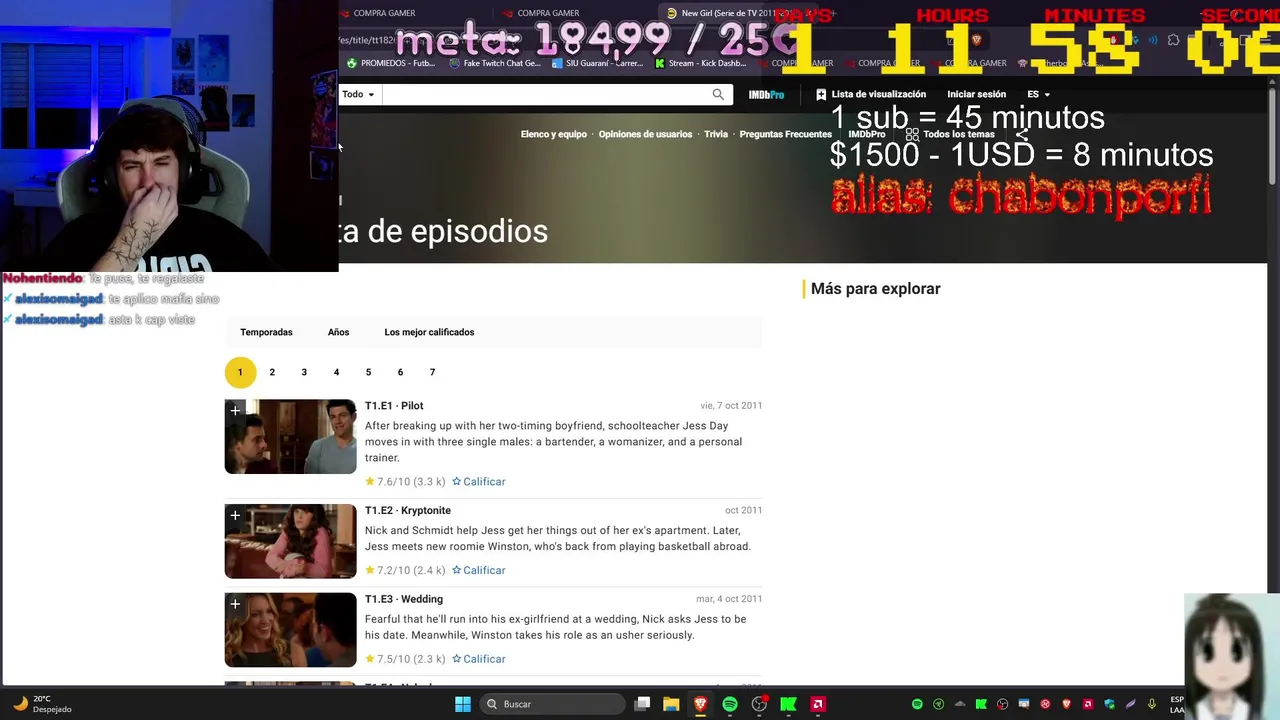
Task: Open the T1.E1 · Pilot episode title
Action: [394, 405]
